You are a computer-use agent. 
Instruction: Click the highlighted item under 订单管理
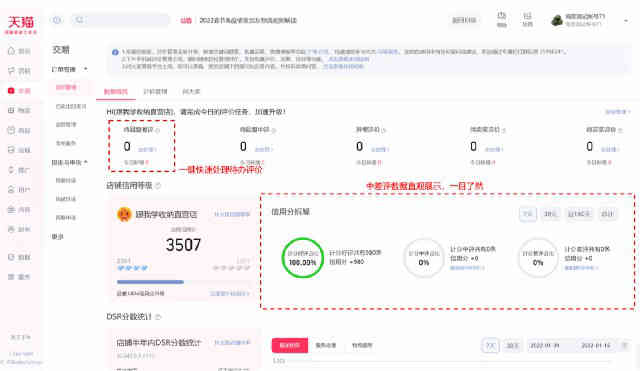(66, 87)
